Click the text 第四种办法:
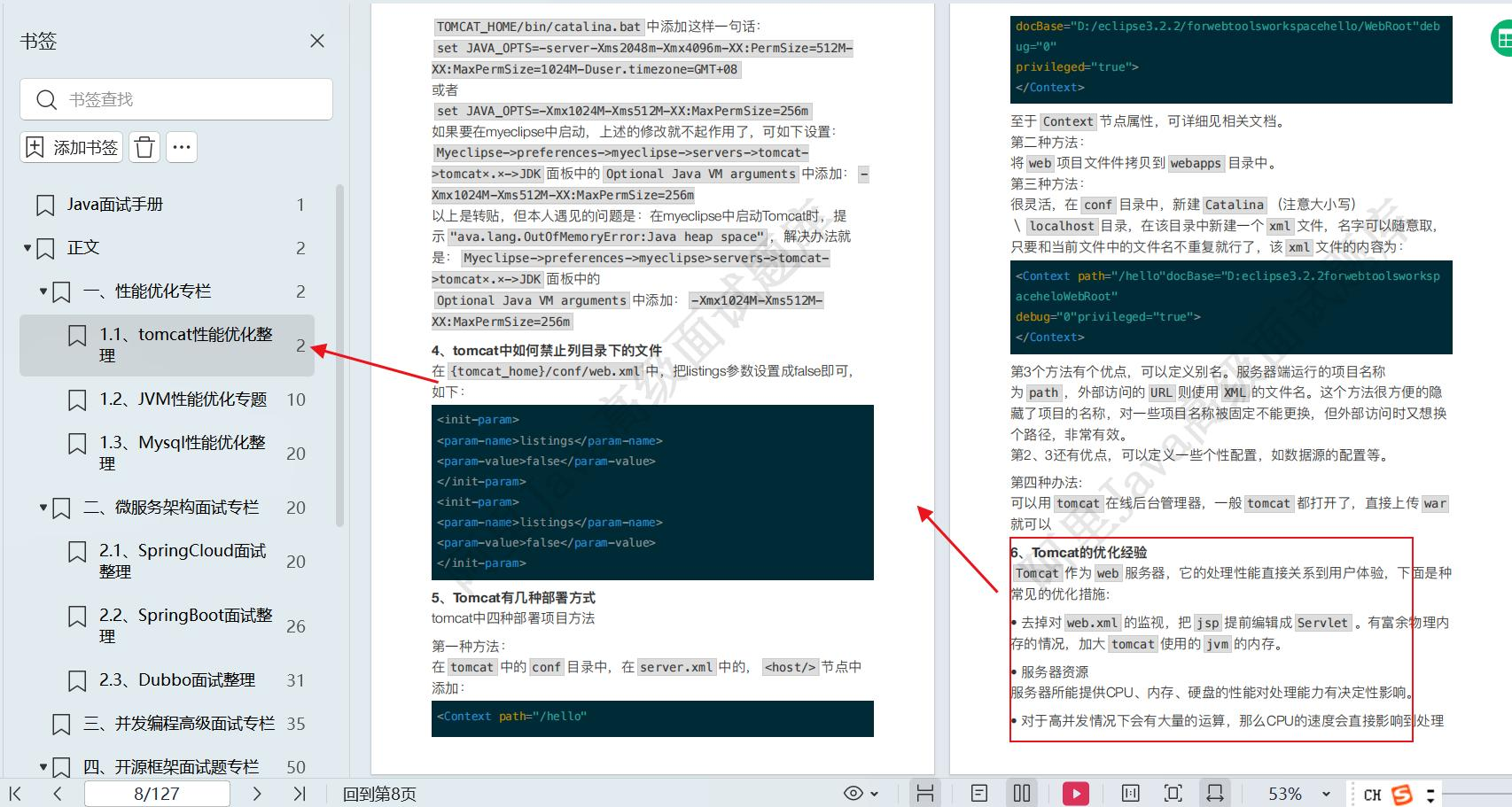Image resolution: width=1512 pixels, height=807 pixels. [x=1047, y=483]
